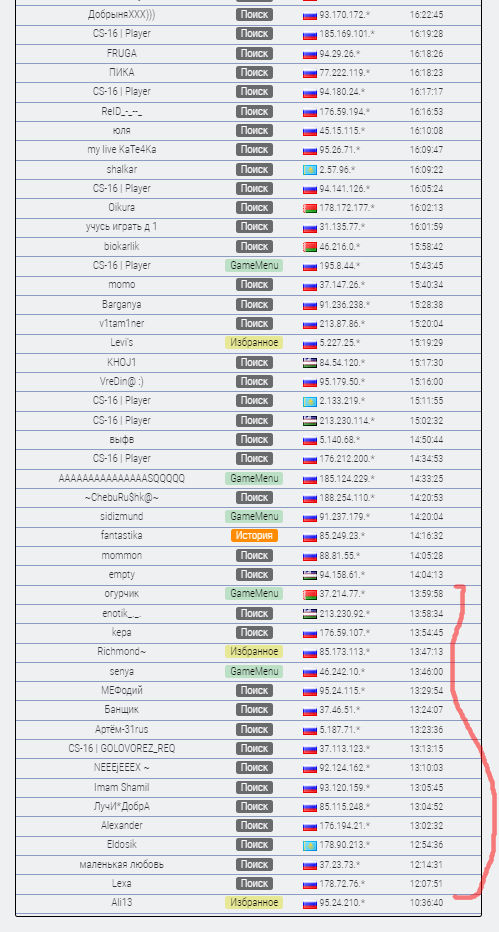Click the Kazakhstan flag beside Eldosik
This screenshot has height=932, width=499.
[x=309, y=845]
